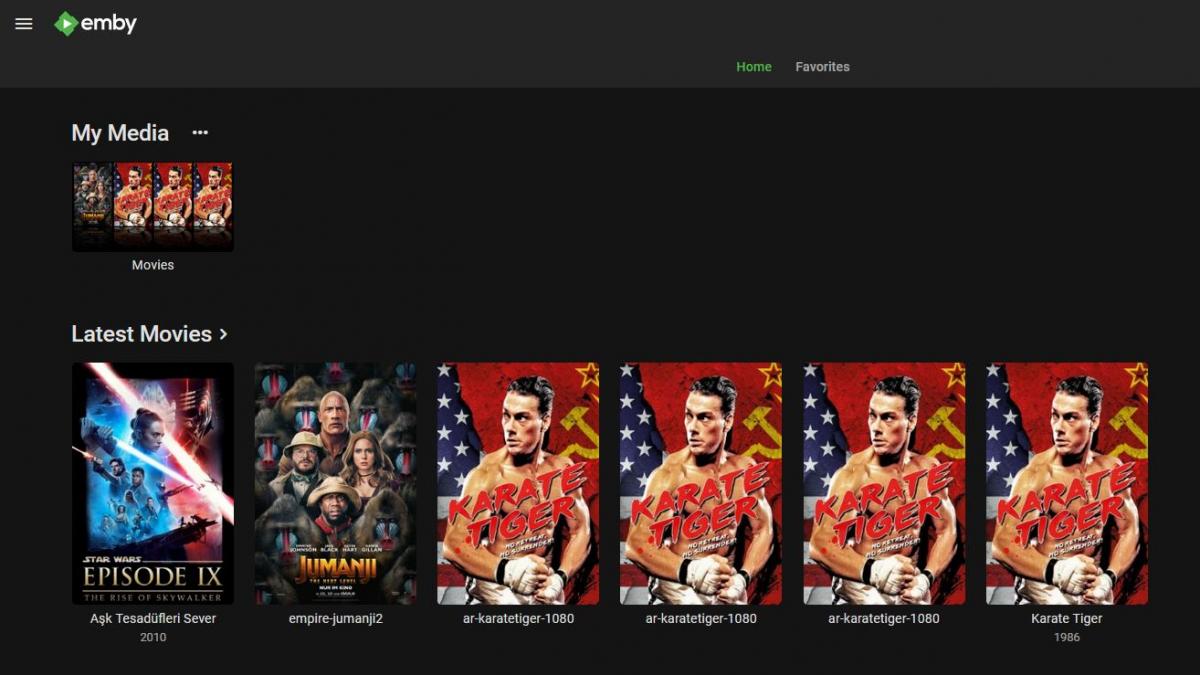Click the year 2010 label

pyautogui.click(x=153, y=637)
